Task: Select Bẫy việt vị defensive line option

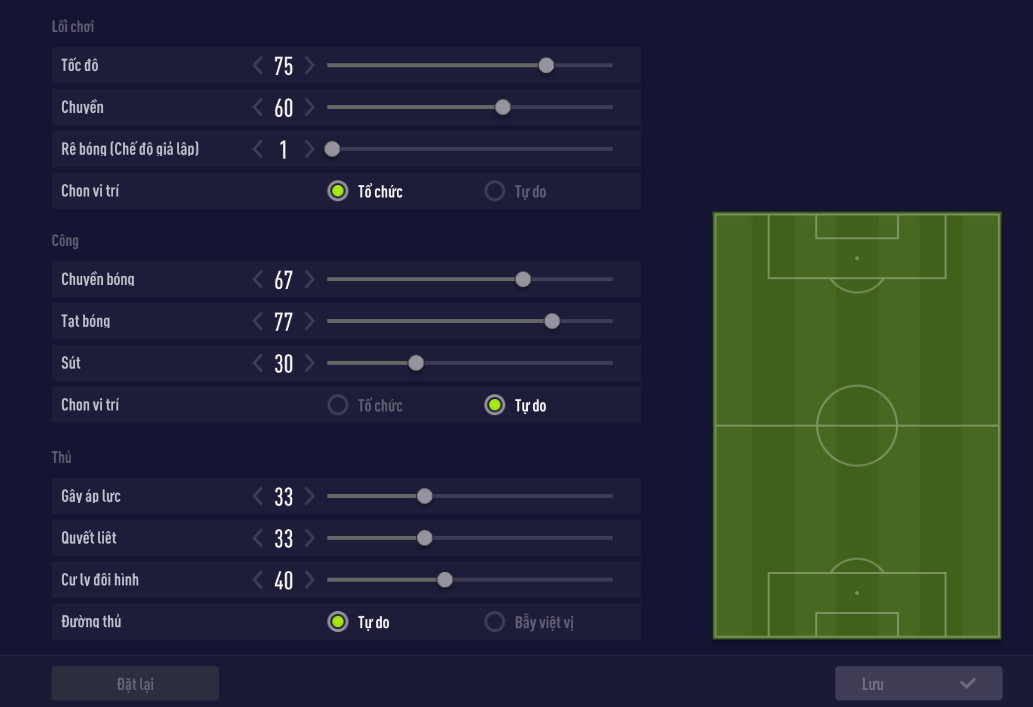Action: [494, 622]
